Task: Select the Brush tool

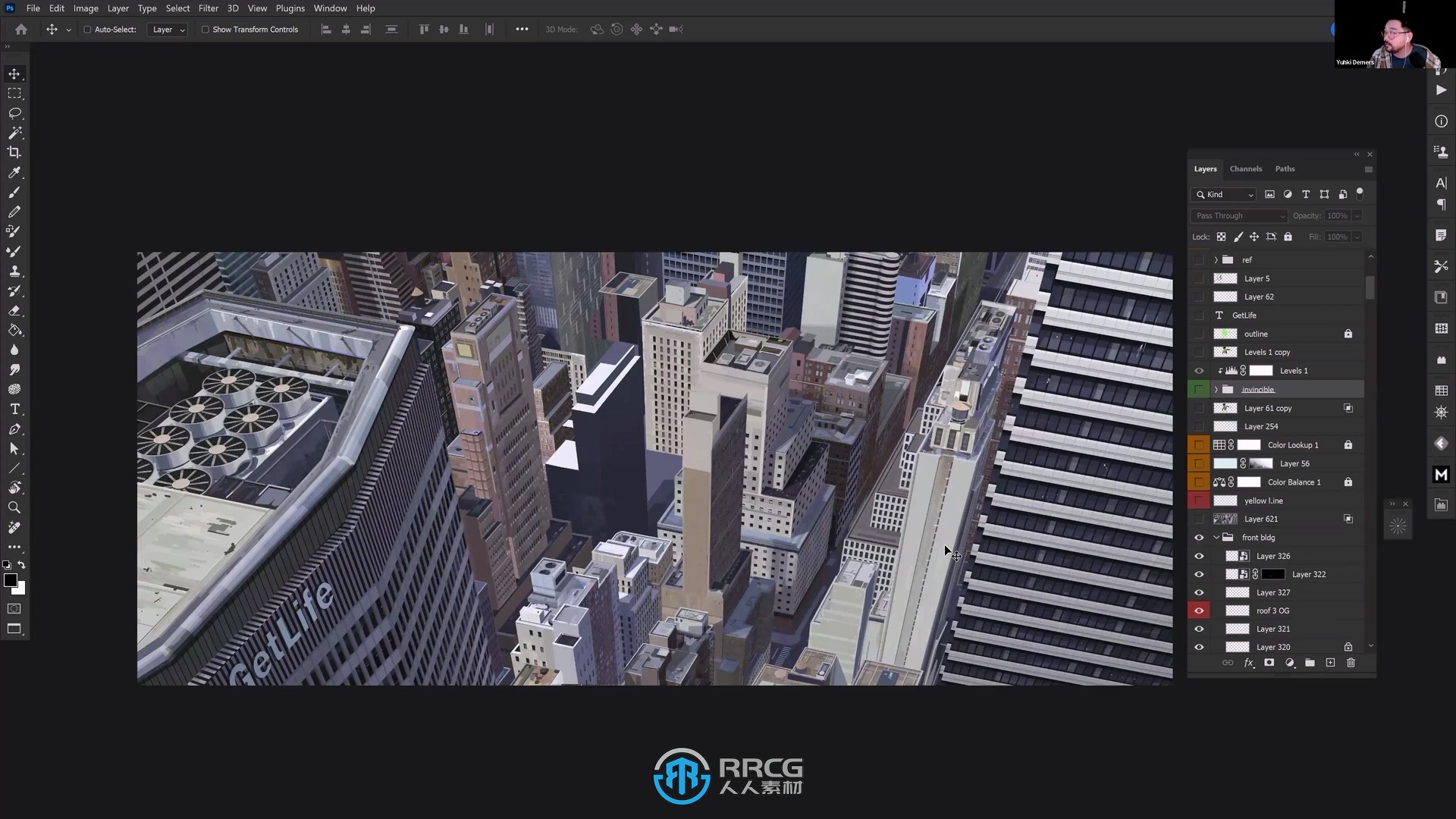Action: coord(14,191)
